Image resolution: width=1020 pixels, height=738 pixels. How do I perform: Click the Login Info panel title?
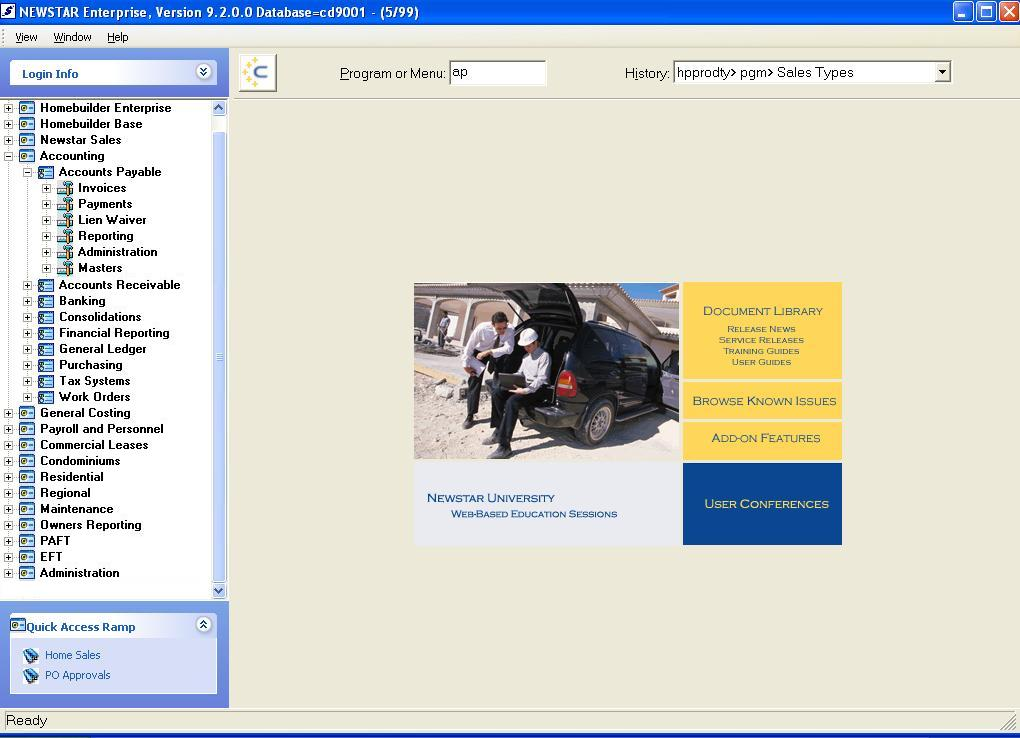[50, 74]
